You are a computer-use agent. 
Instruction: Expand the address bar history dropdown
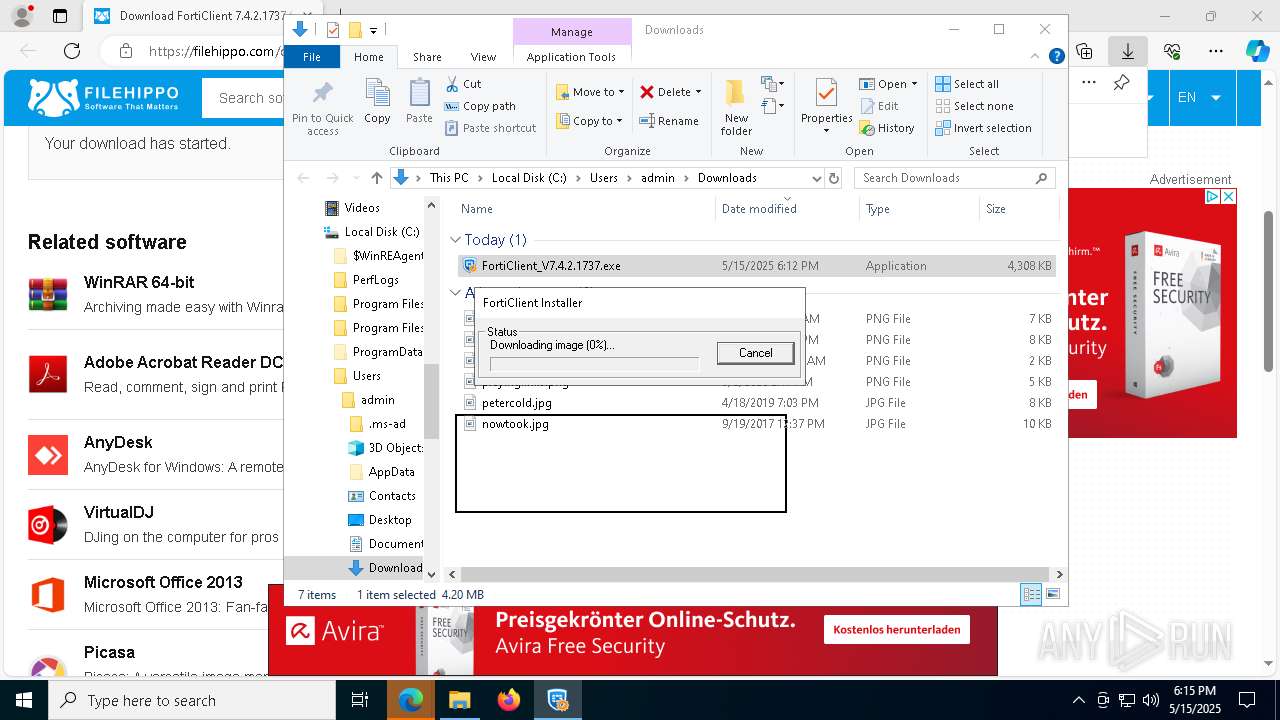[816, 178]
